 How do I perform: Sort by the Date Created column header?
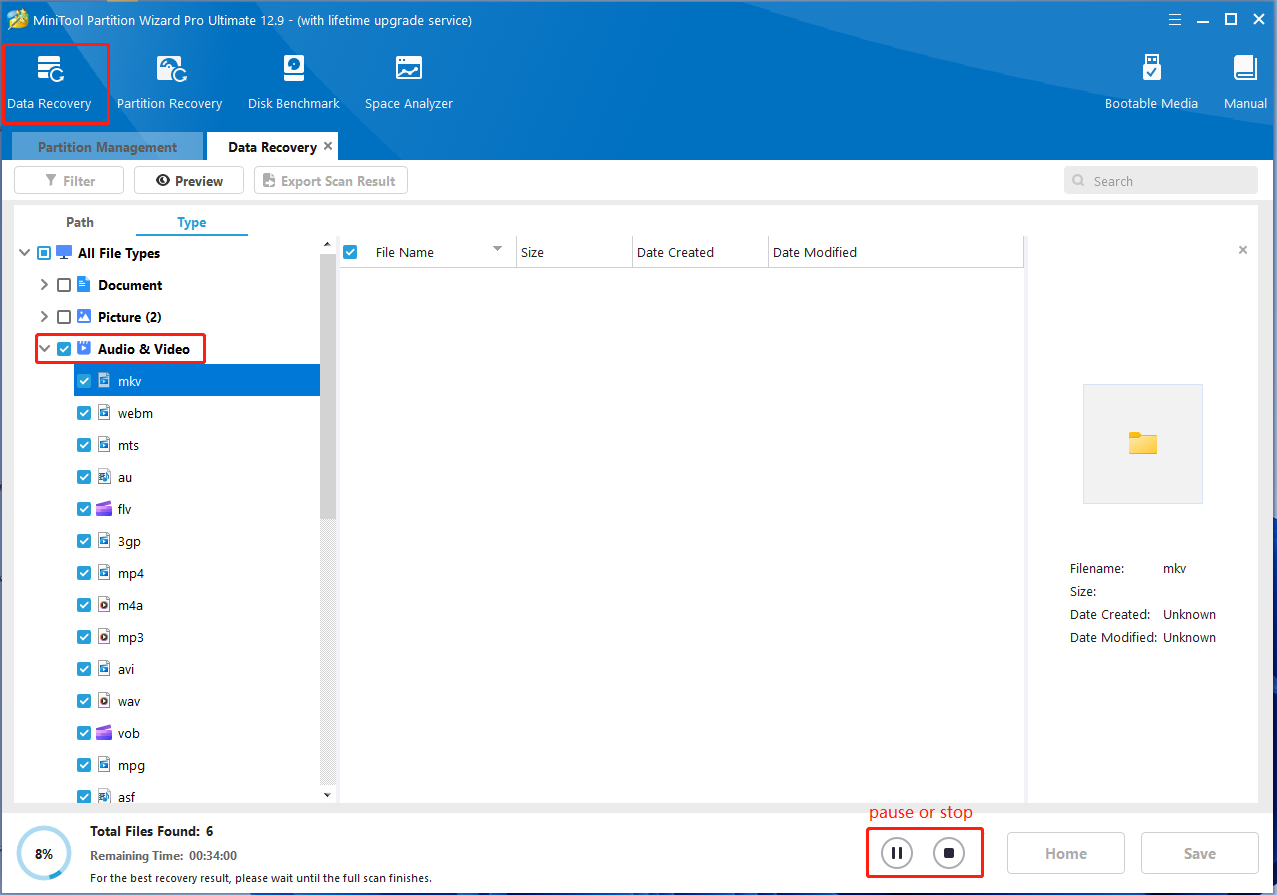click(700, 252)
